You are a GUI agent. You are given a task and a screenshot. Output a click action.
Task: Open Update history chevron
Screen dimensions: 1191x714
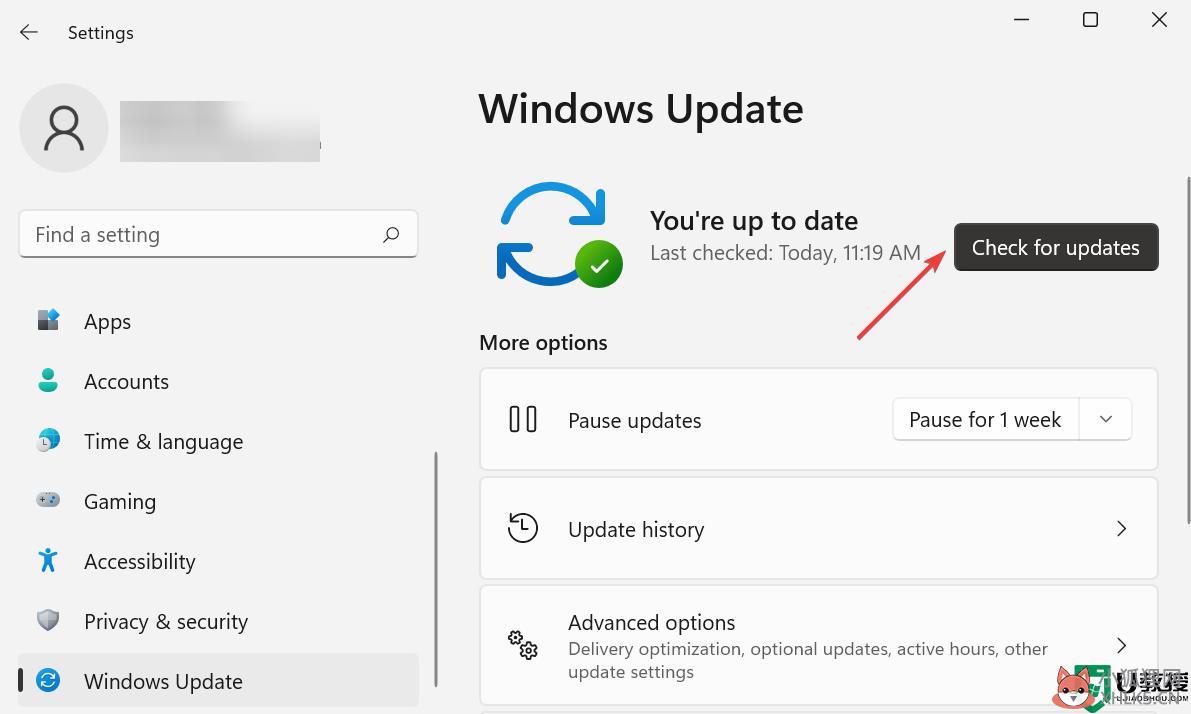(x=1121, y=529)
